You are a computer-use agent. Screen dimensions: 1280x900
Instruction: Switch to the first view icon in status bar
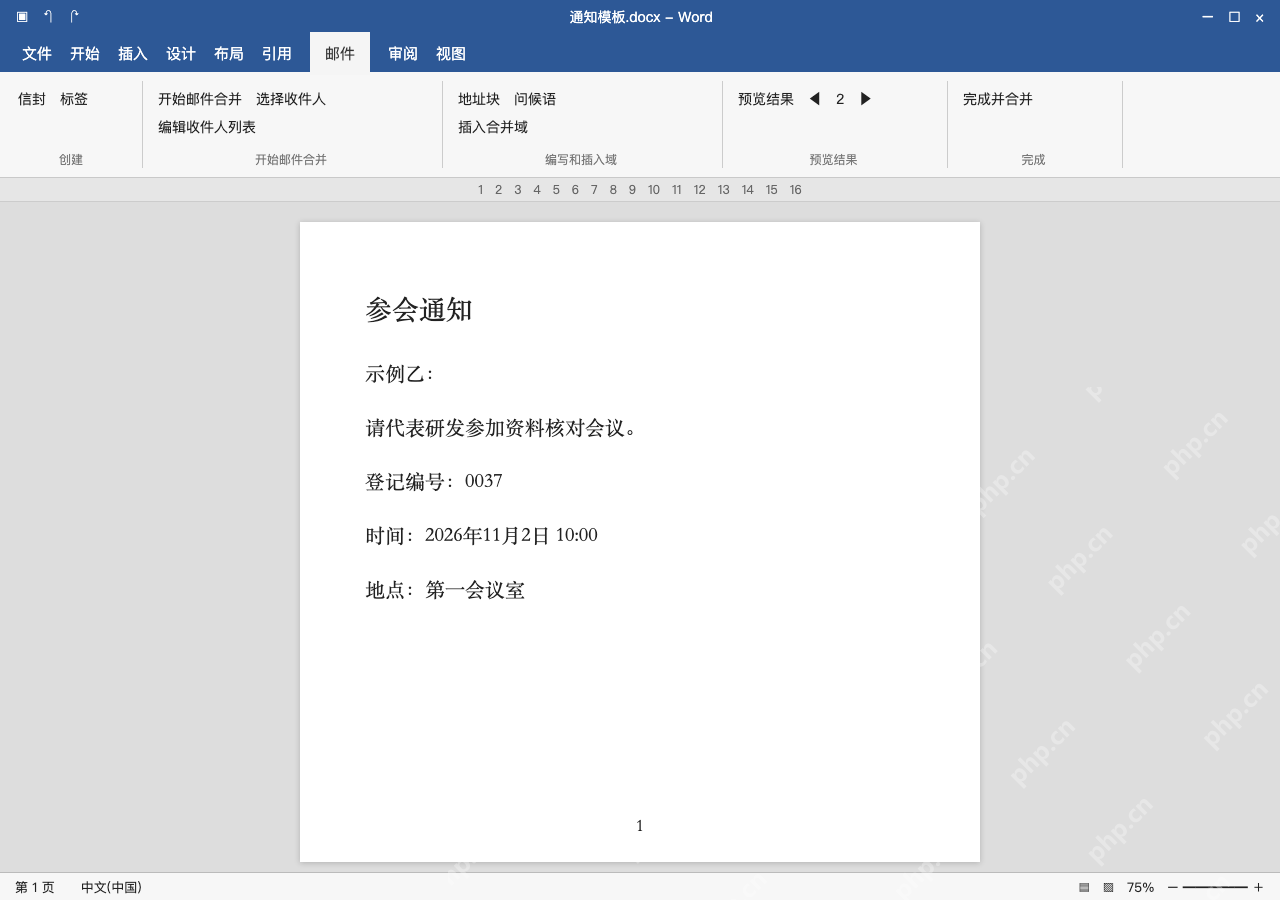1084,887
